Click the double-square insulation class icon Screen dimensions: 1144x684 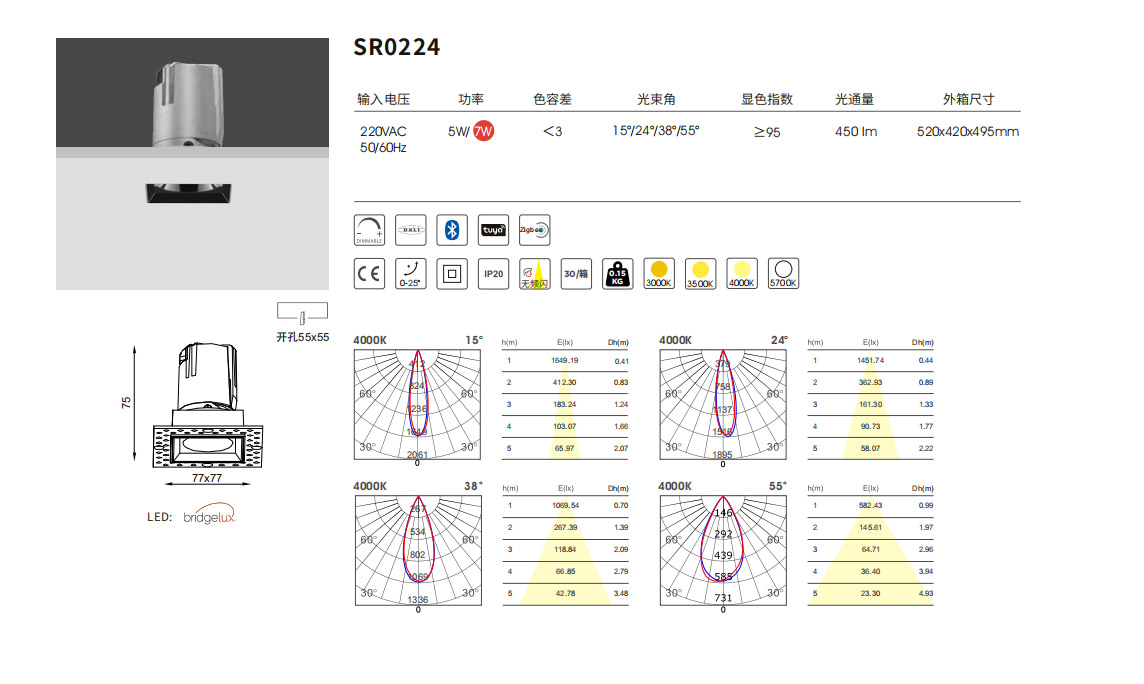[452, 274]
